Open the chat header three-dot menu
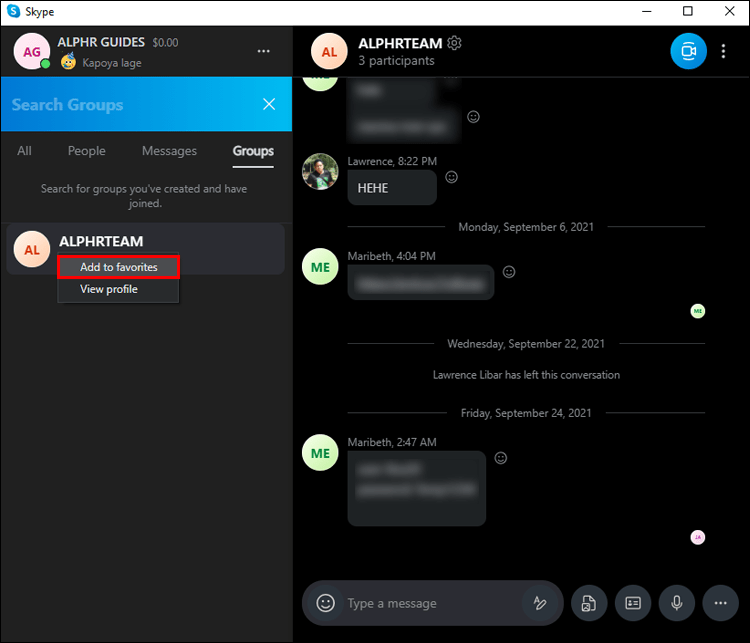750x643 pixels. coord(723,51)
